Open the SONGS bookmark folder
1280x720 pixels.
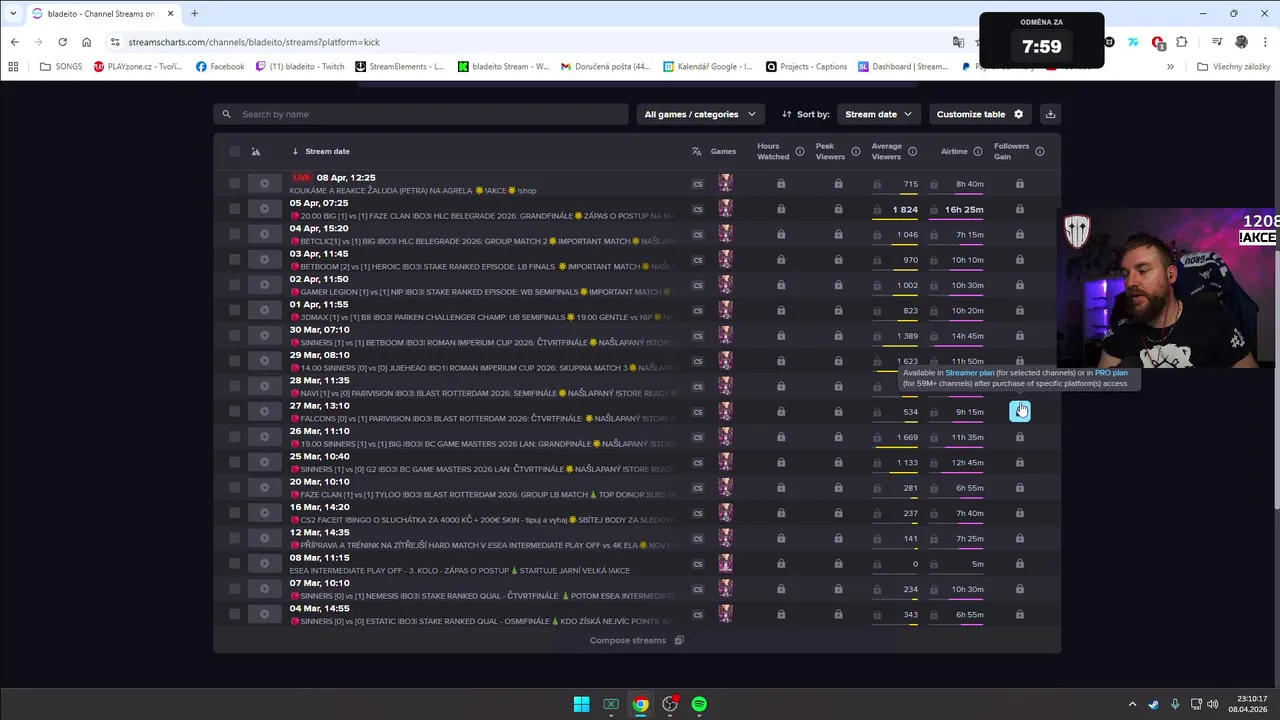click(x=61, y=67)
